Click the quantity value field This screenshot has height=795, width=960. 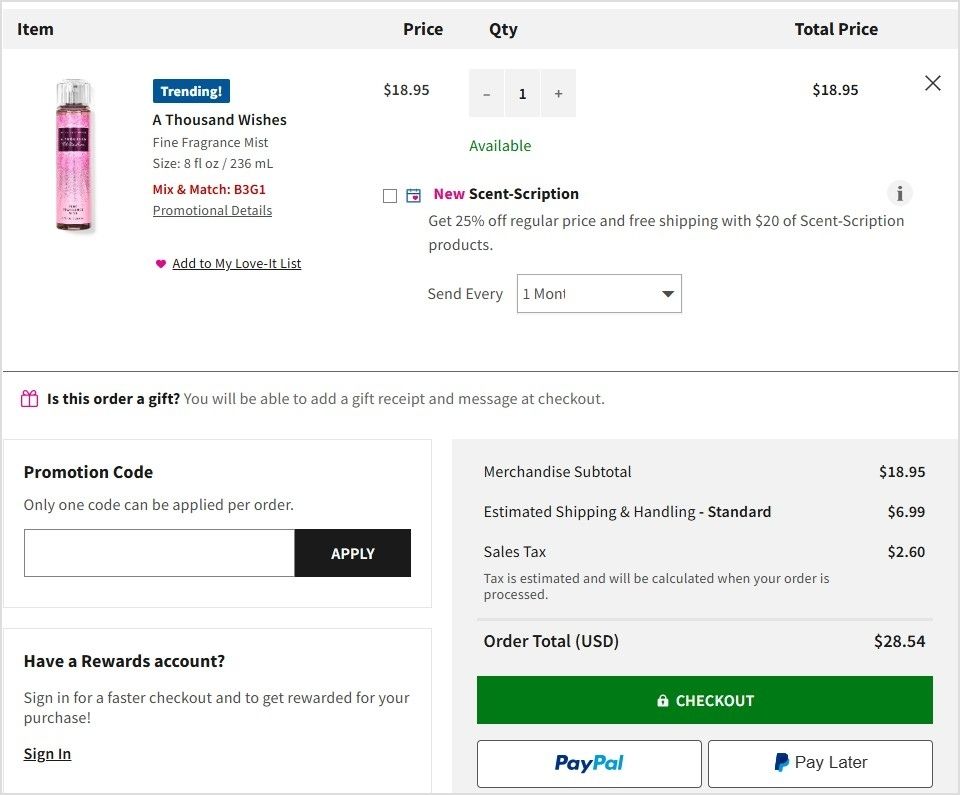tap(522, 94)
